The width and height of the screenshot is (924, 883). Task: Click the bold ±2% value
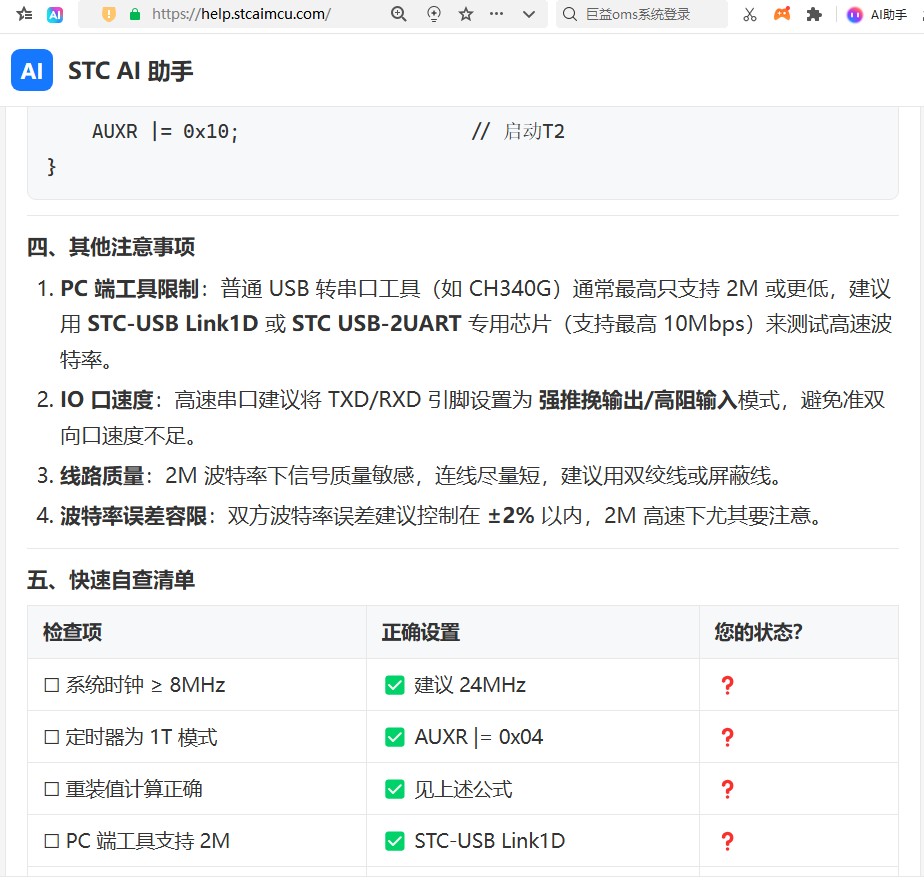click(512, 516)
